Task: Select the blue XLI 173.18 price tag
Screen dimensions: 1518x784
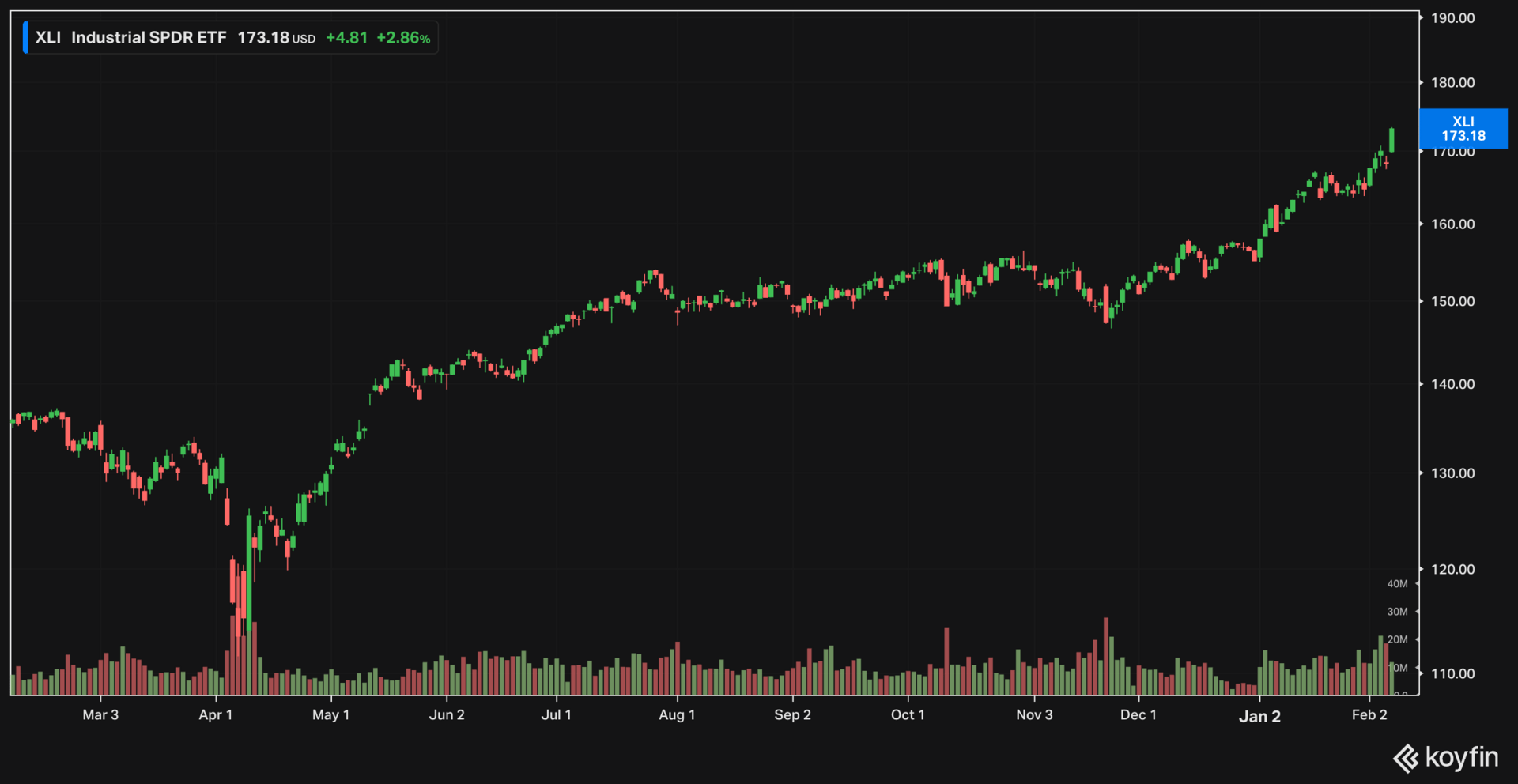Action: [1463, 129]
